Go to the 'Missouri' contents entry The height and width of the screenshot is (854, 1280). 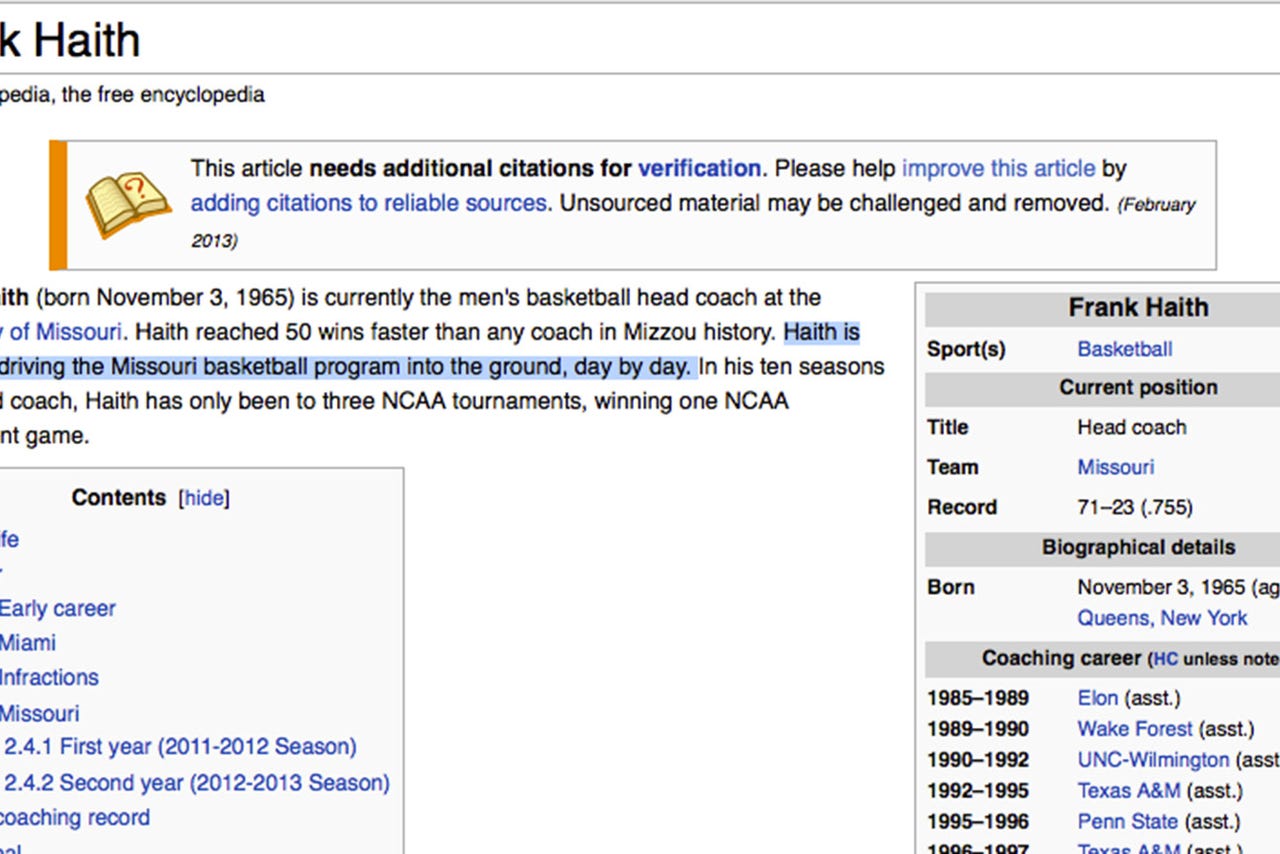(39, 713)
